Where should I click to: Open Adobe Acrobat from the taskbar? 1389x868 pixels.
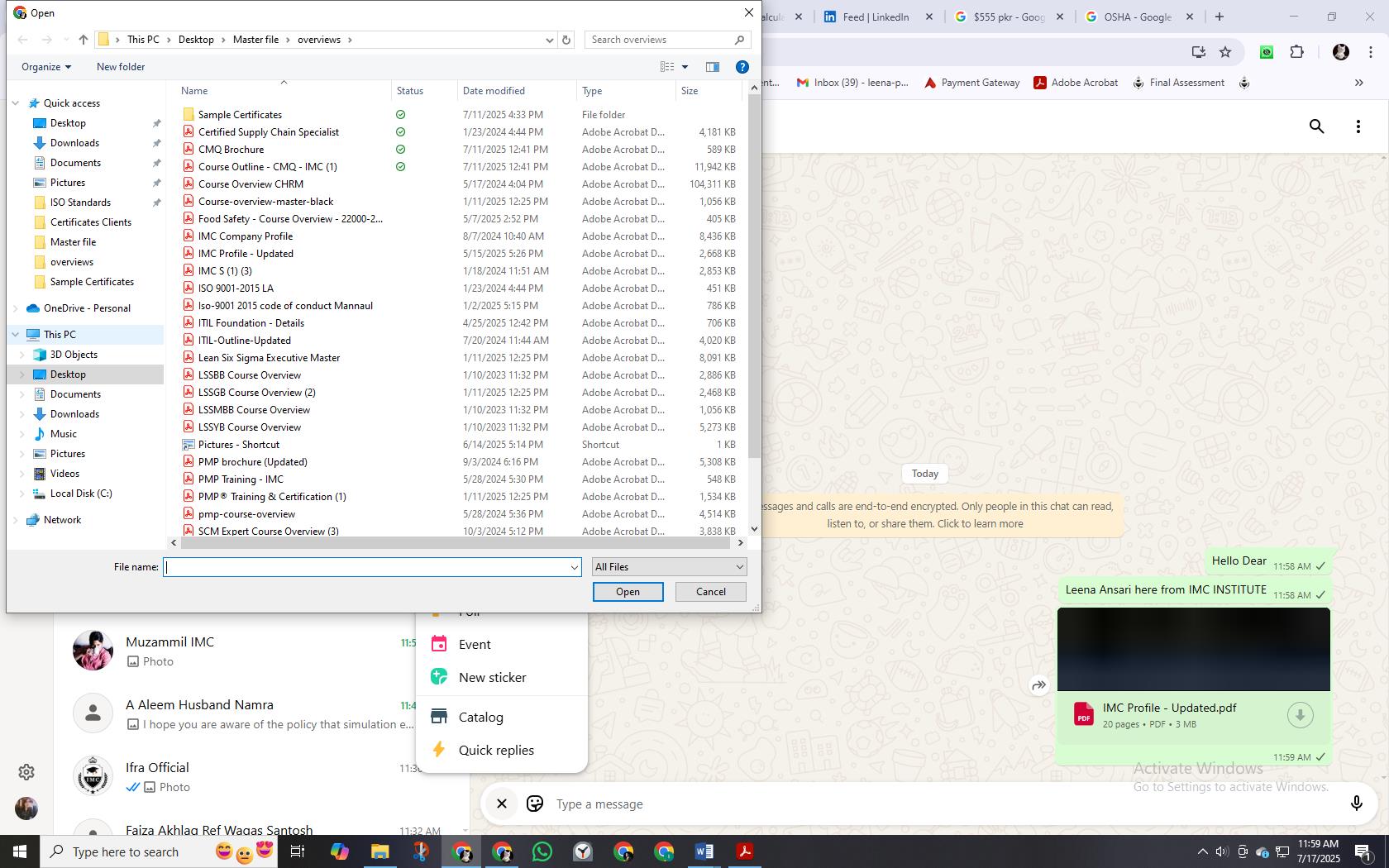[744, 851]
